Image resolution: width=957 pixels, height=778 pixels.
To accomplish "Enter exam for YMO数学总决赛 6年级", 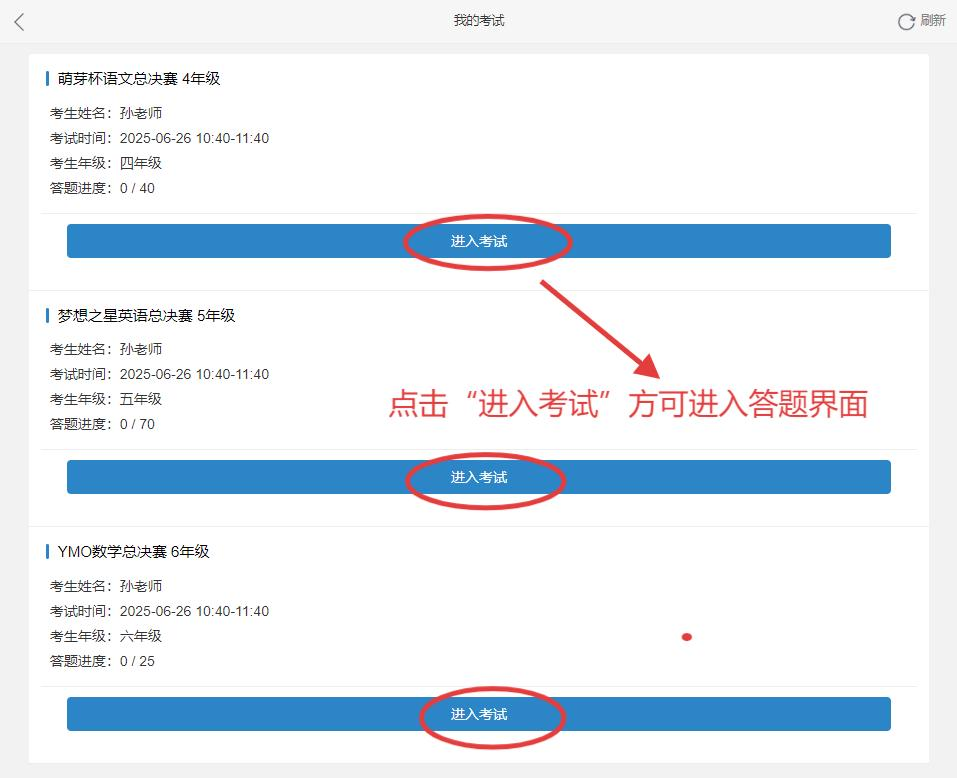I will pos(478,714).
